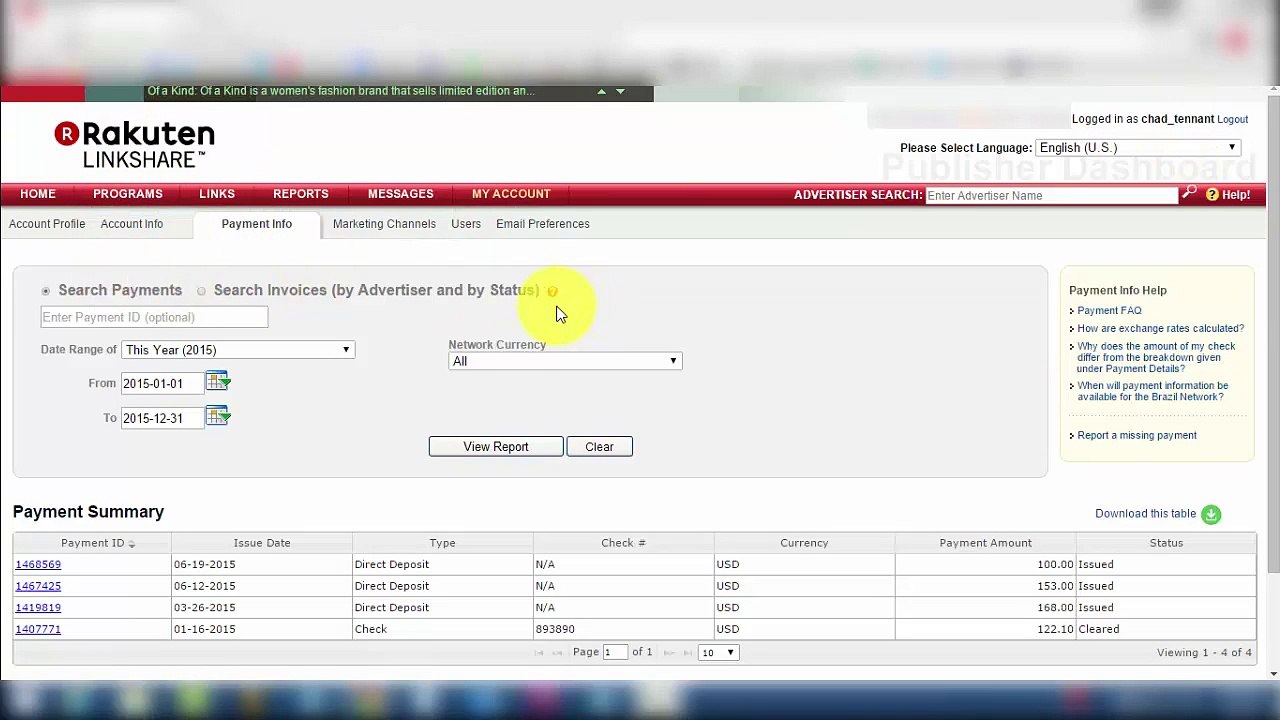This screenshot has height=720, width=1280.
Task: Sort by Type column header
Action: pyautogui.click(x=442, y=543)
